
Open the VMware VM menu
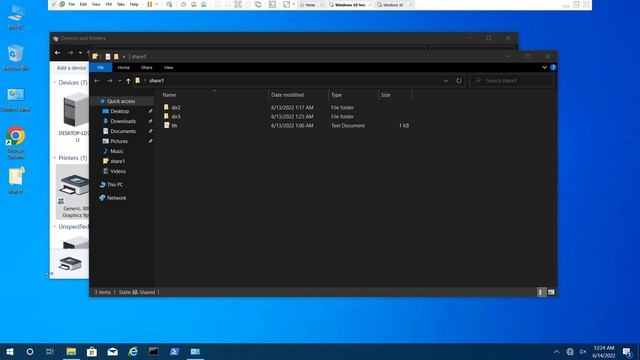point(109,4)
